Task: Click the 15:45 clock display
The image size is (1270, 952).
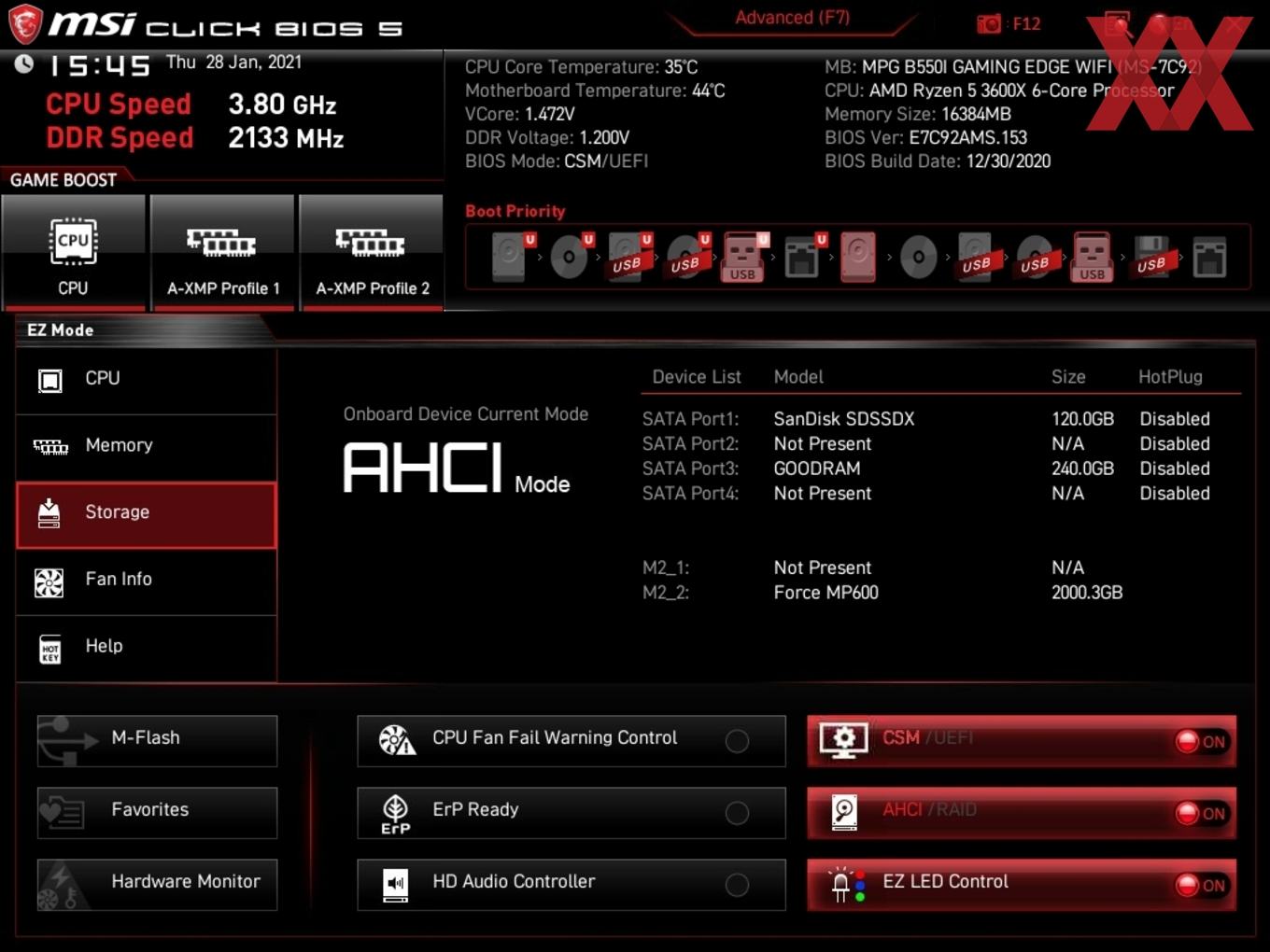Action: point(98,65)
